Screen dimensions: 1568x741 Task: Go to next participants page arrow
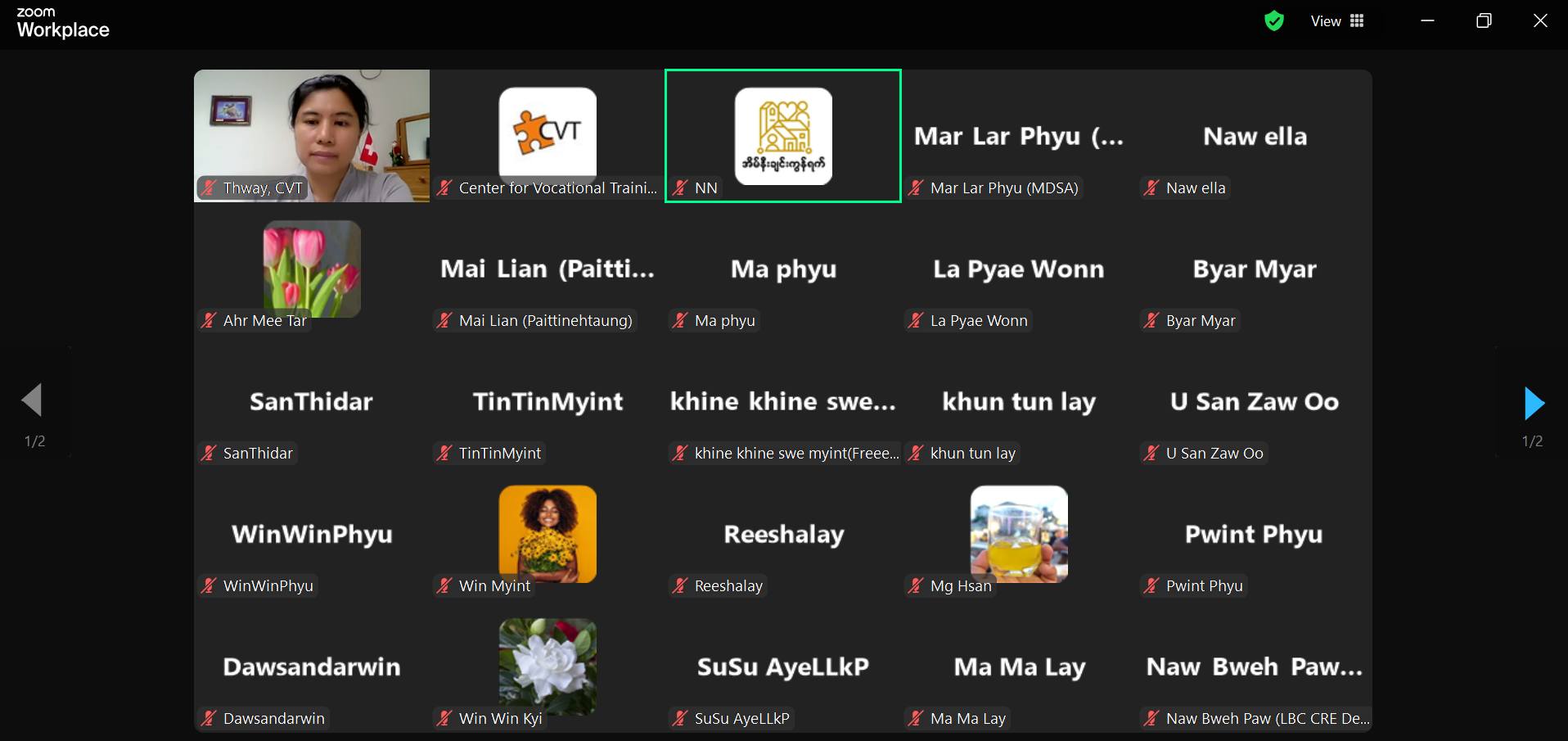(x=1534, y=403)
